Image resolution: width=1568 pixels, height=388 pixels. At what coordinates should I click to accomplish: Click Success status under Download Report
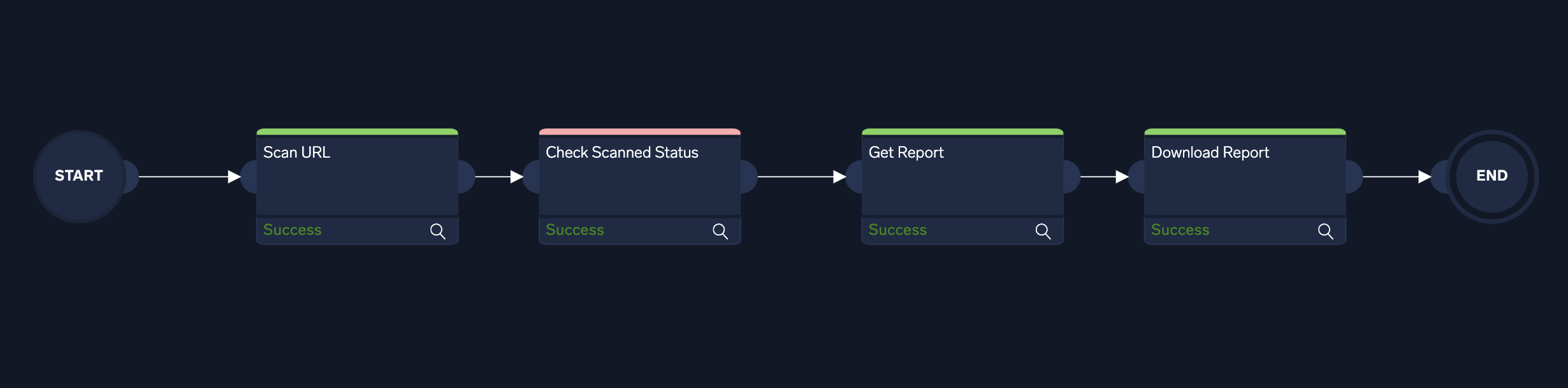tap(1180, 230)
